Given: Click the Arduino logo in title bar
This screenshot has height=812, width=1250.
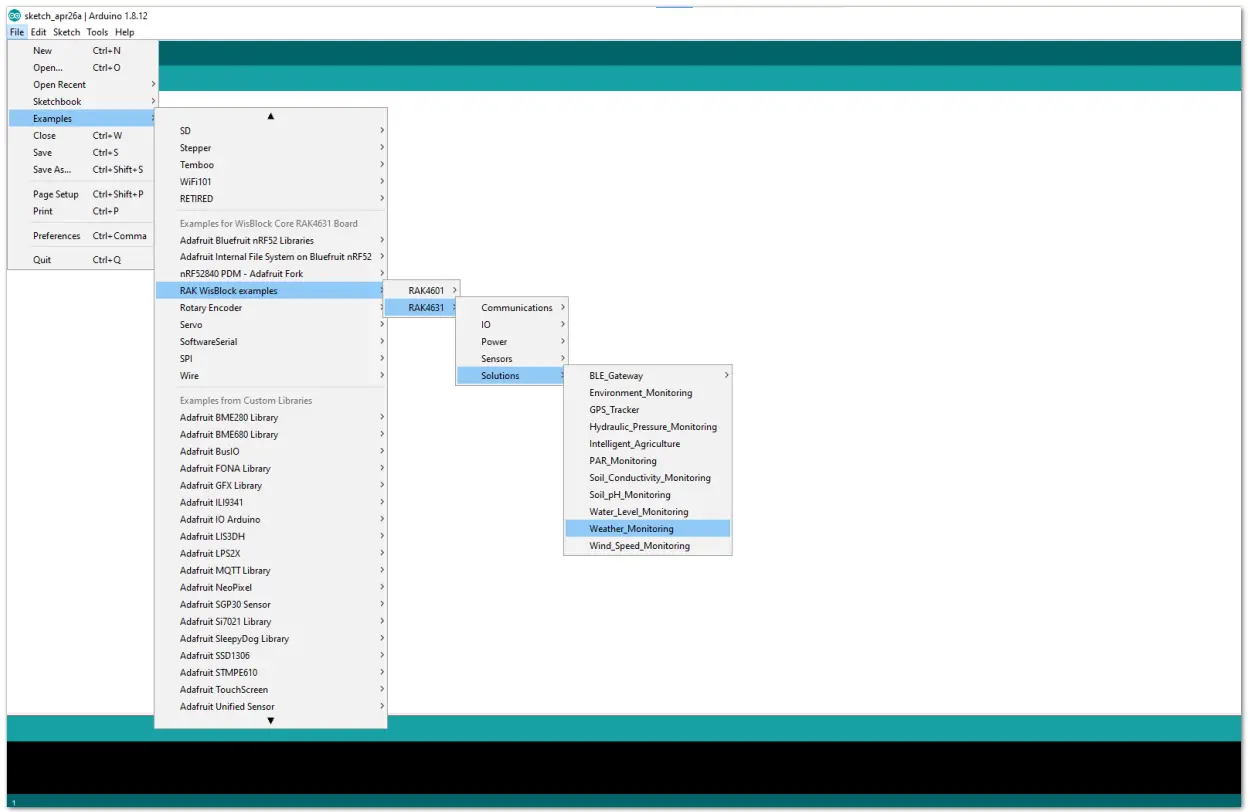Looking at the screenshot, I should 14,15.
